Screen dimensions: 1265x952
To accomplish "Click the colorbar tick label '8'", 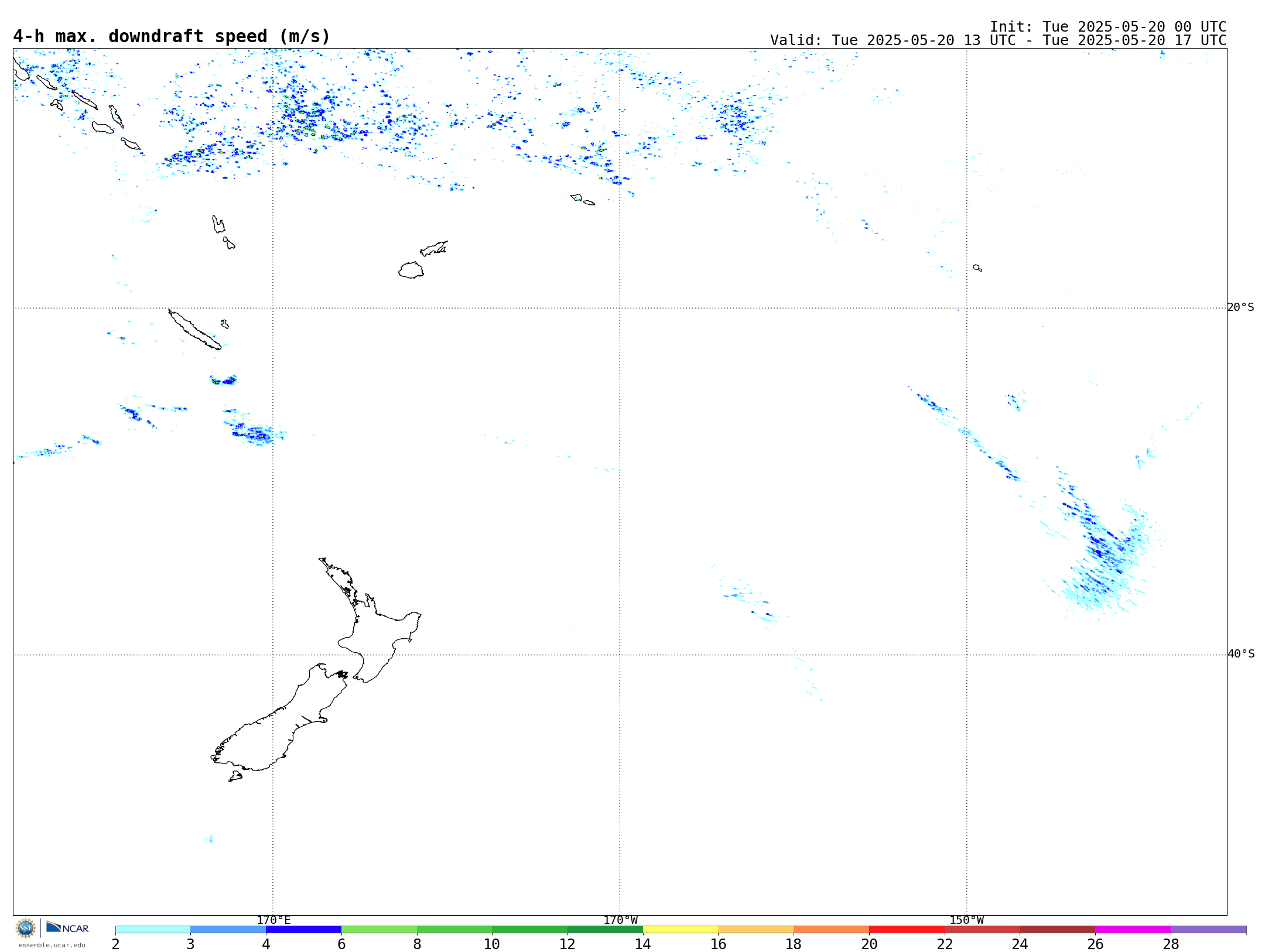I will click(417, 944).
